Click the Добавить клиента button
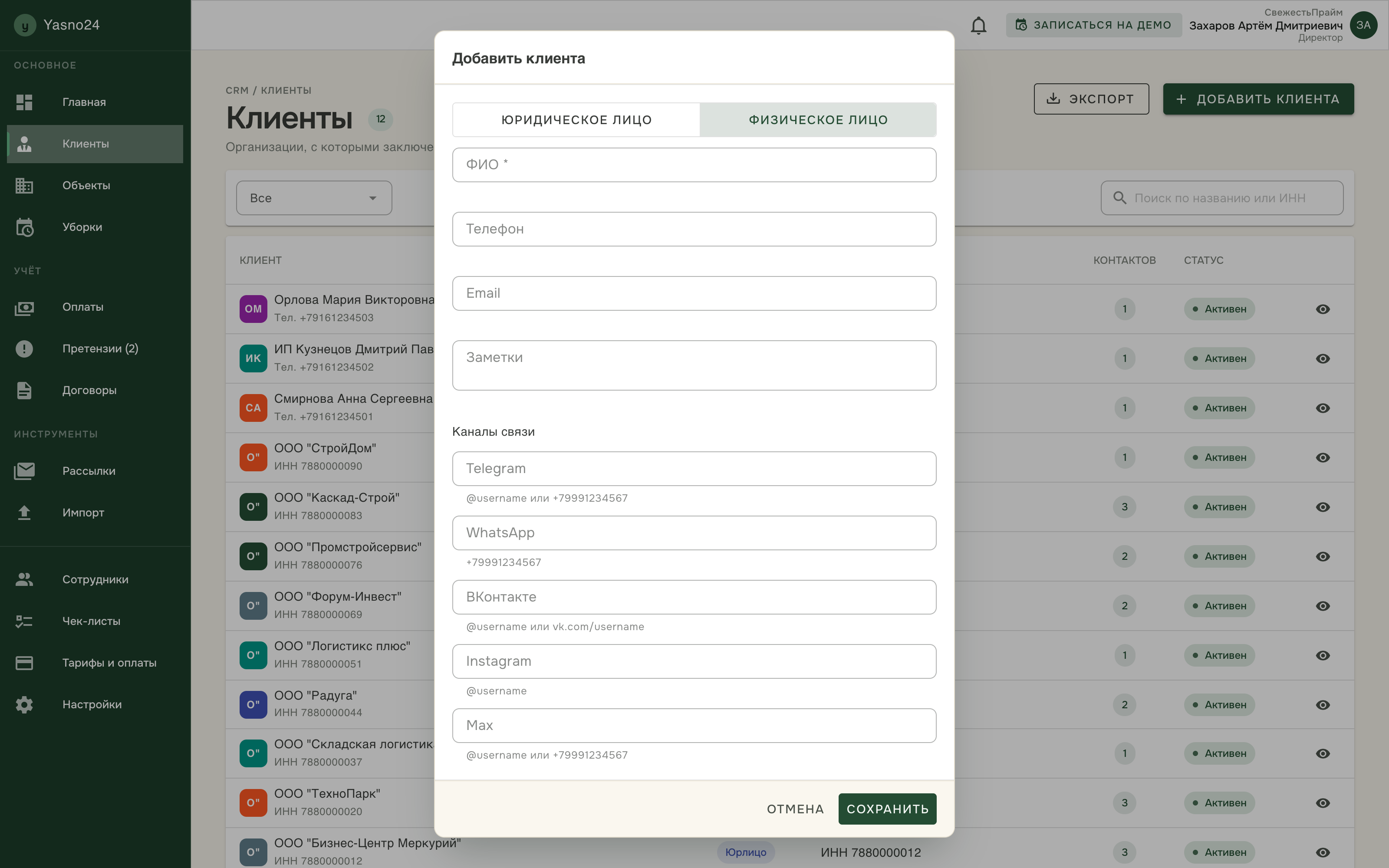 click(1258, 99)
